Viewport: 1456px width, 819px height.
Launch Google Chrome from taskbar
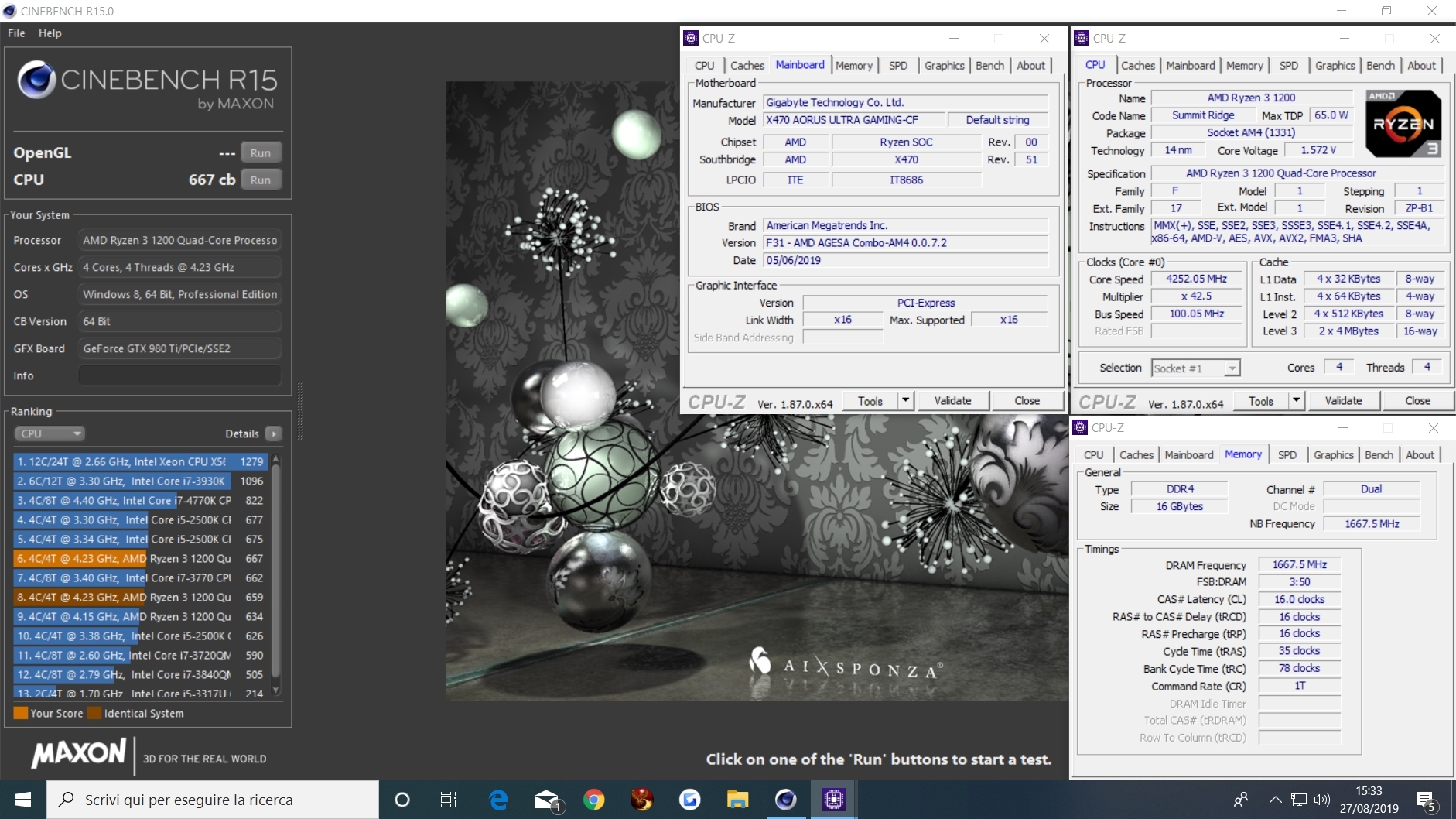click(594, 800)
